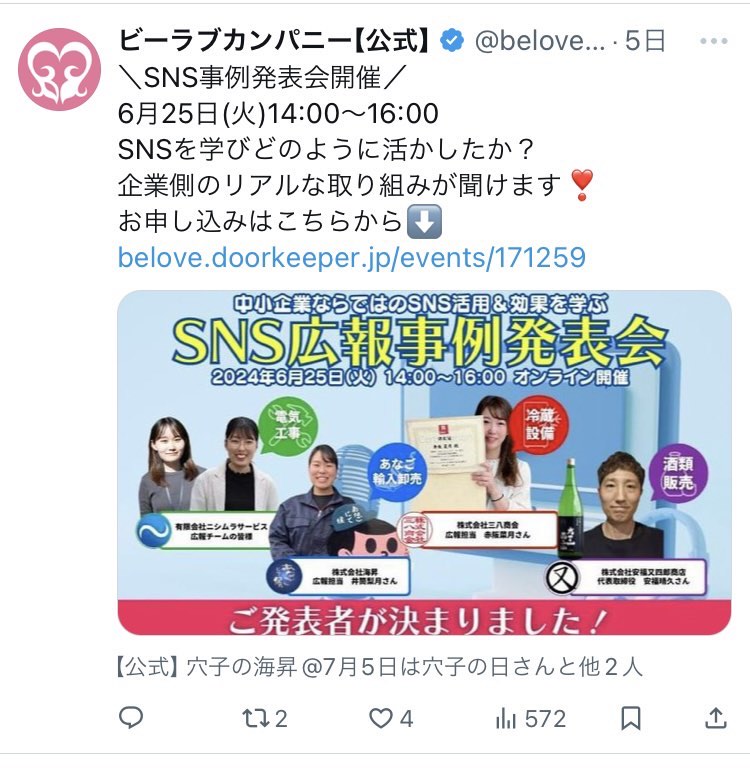Screen dimensions: 750x768
Task: Open the share upload icon
Action: (715, 719)
